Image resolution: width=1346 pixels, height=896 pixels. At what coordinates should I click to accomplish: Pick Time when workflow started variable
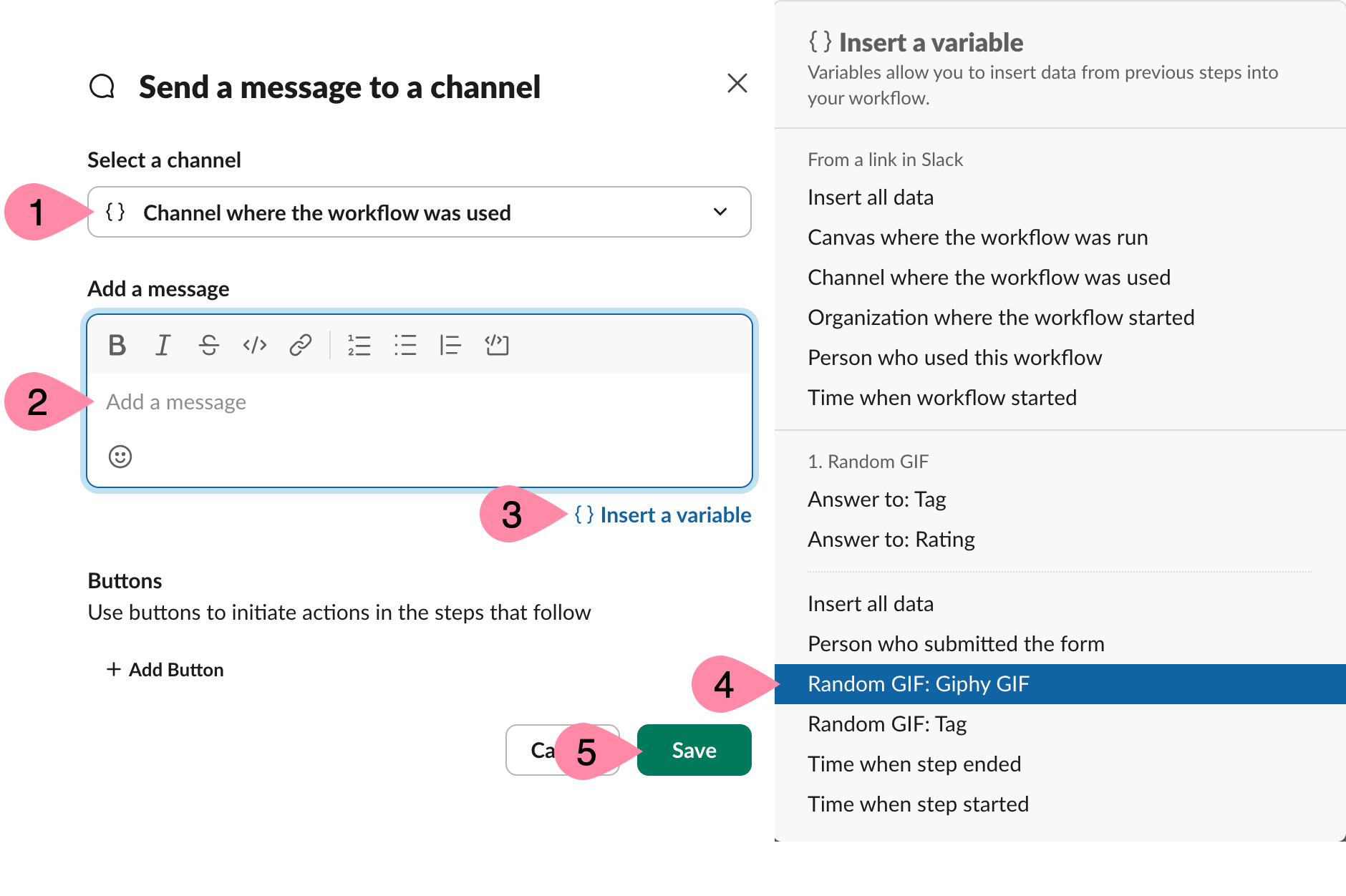(x=941, y=398)
